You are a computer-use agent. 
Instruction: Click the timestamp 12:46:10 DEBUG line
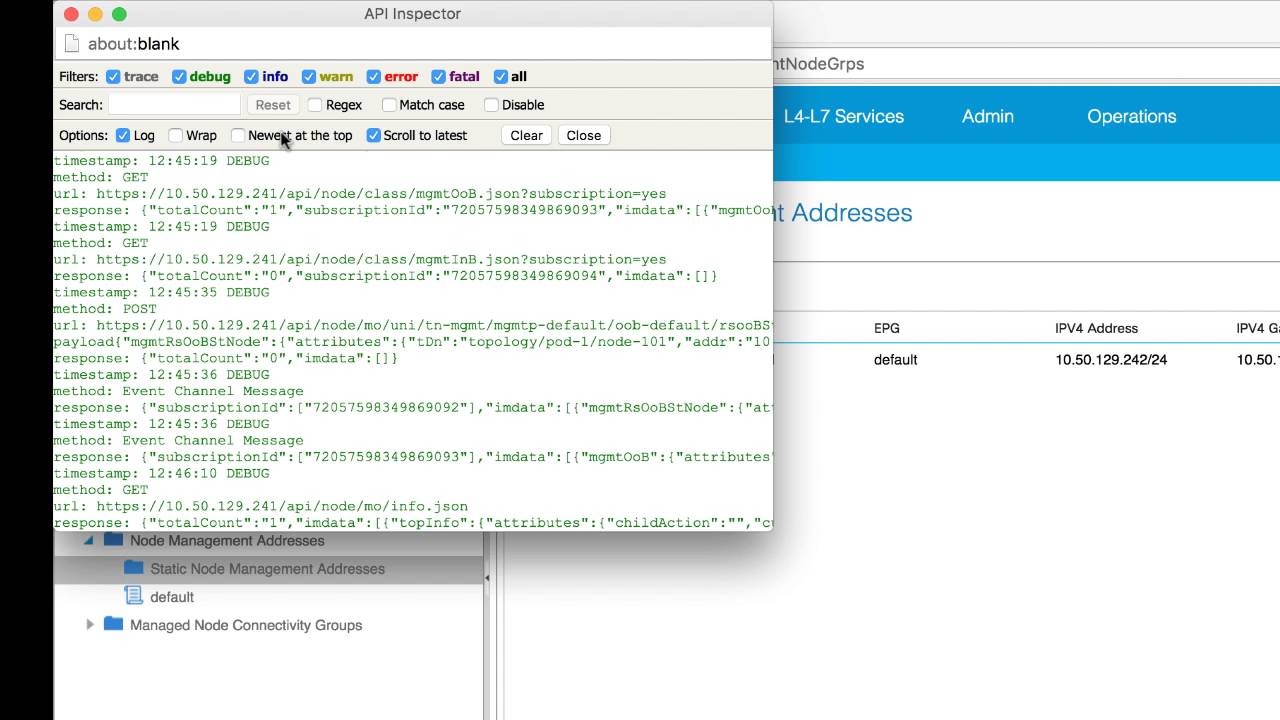161,474
